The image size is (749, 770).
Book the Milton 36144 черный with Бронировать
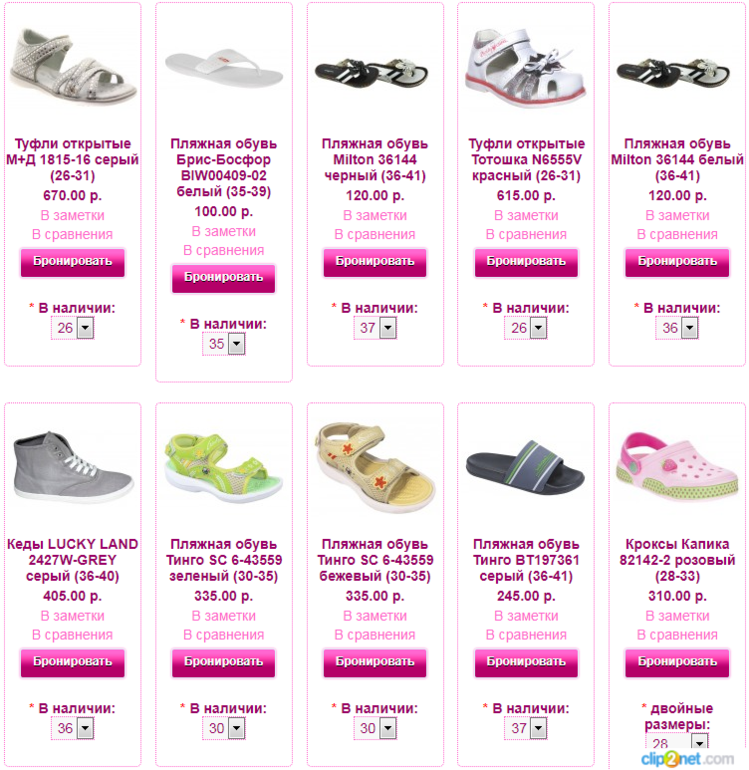point(375,262)
